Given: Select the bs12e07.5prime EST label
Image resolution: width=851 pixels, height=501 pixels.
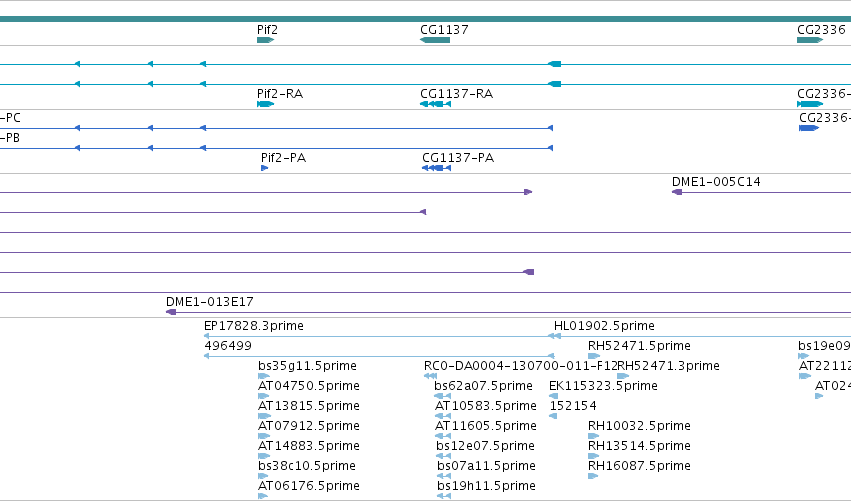Looking at the screenshot, I should tap(485, 446).
